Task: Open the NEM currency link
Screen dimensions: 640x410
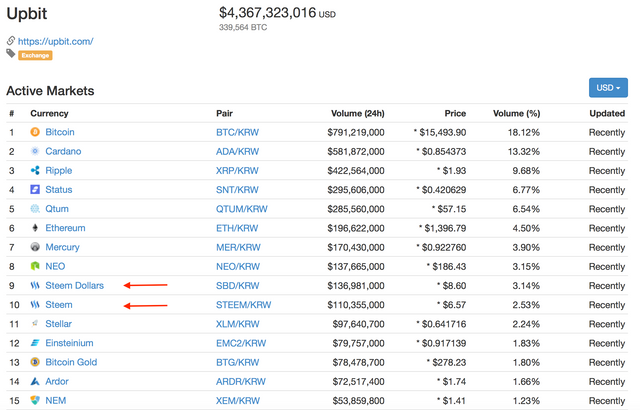Action: (x=56, y=400)
